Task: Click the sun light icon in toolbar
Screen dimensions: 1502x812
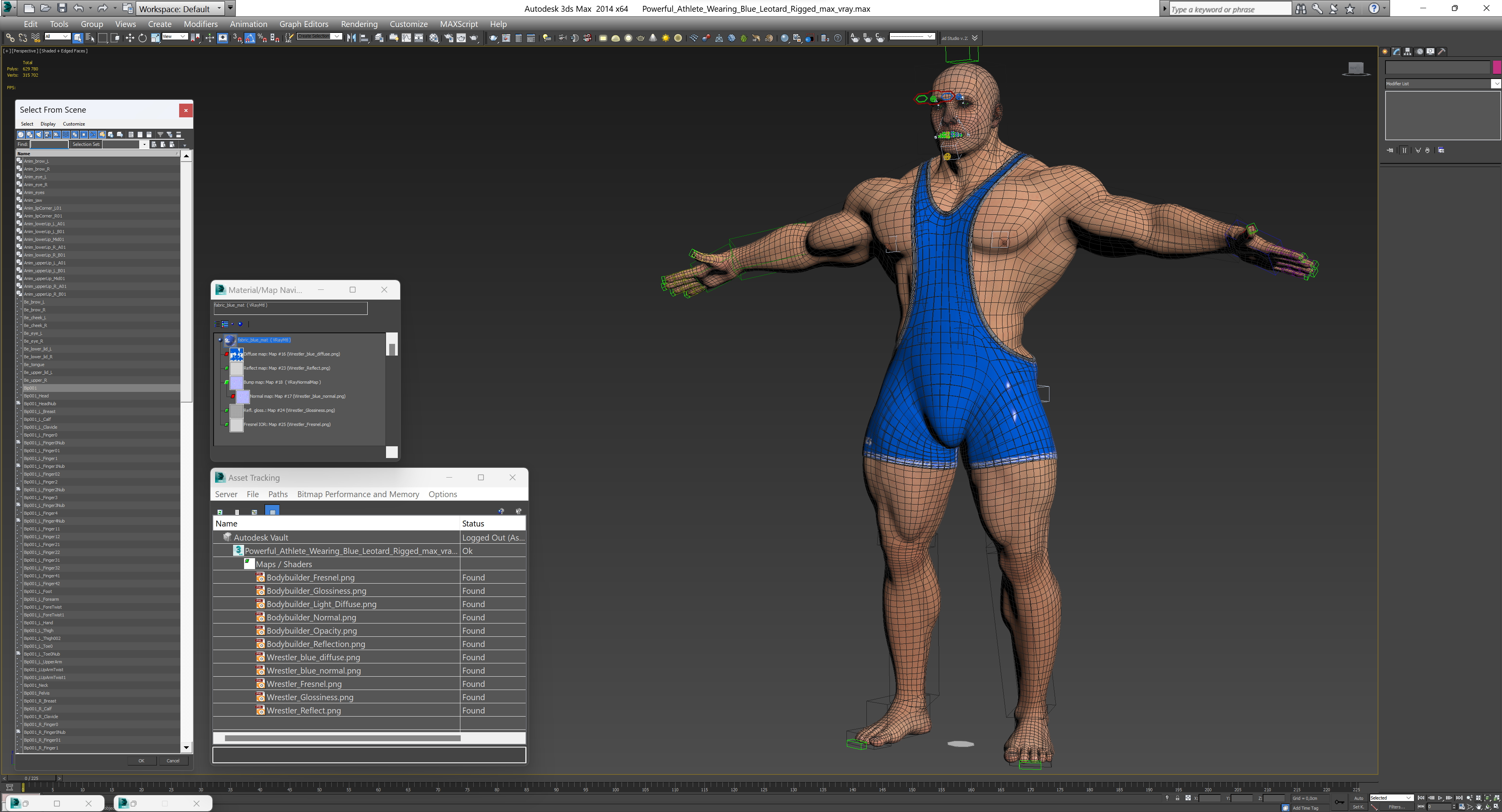Action: tap(666, 38)
